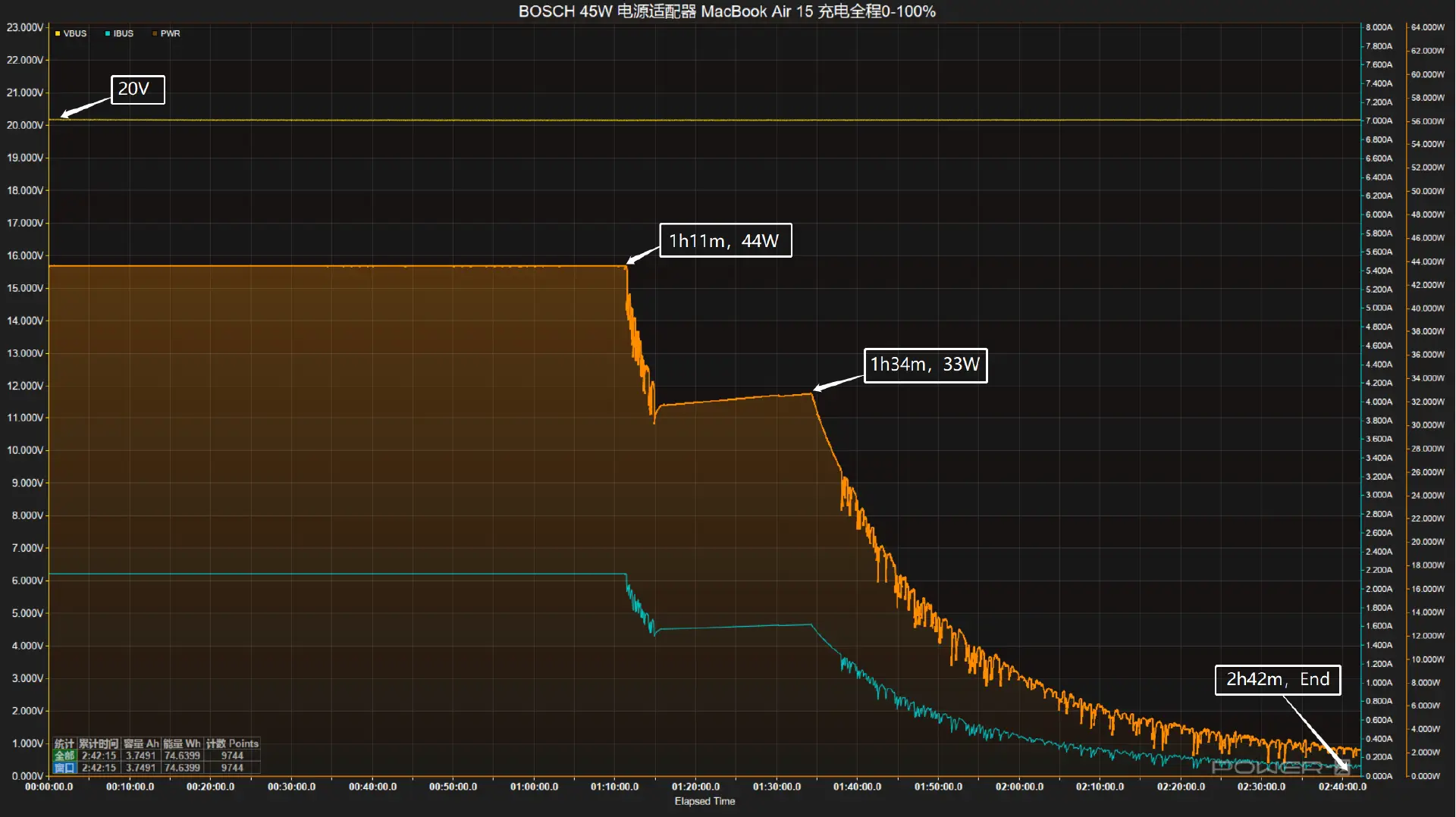Click the 64.000W power axis label
Image resolution: width=1456 pixels, height=817 pixels.
(x=1427, y=27)
